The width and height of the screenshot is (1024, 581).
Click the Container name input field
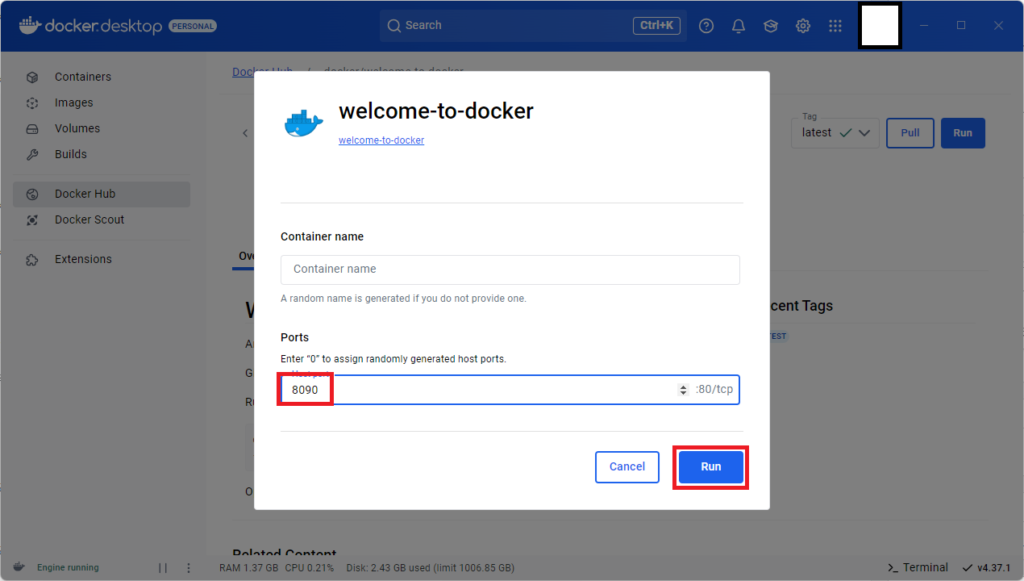pos(510,269)
